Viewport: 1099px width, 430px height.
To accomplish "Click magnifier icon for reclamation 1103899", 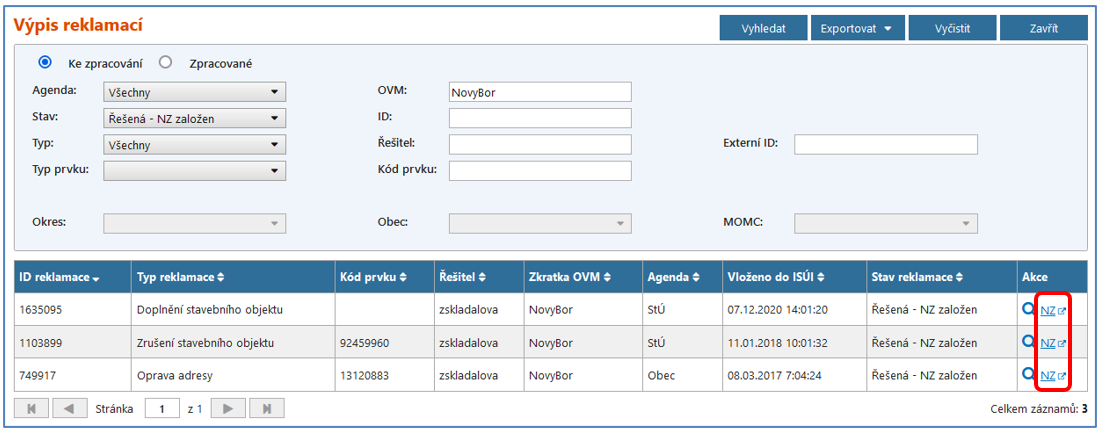I will pyautogui.click(x=1028, y=342).
